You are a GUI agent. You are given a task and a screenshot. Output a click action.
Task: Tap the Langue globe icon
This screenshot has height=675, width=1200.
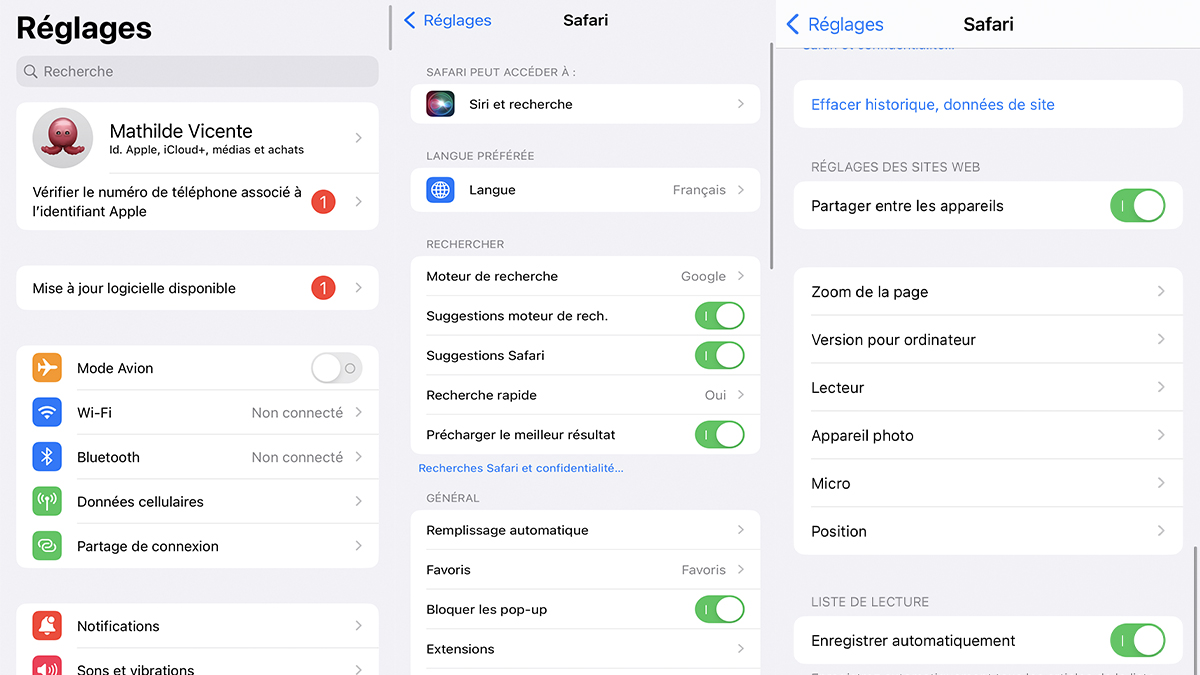[440, 190]
